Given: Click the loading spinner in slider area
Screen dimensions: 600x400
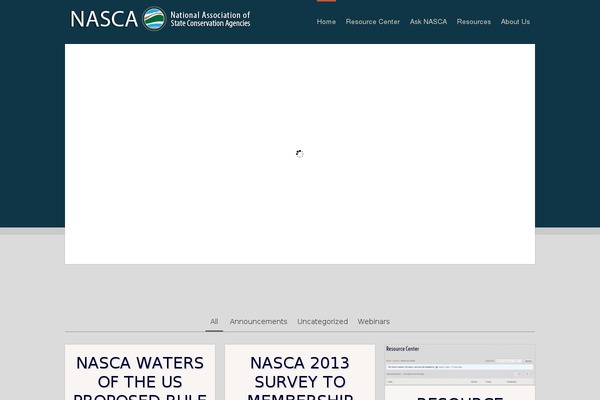Looking at the screenshot, I should 300,154.
